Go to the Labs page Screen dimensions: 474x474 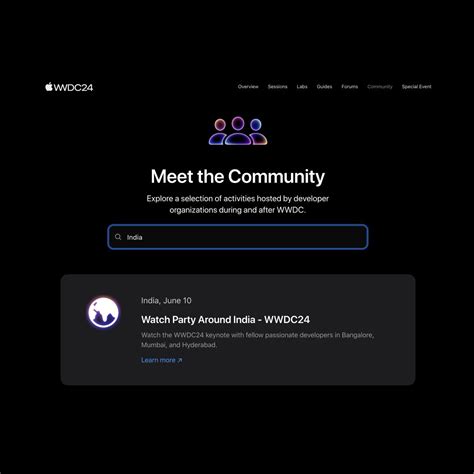click(302, 87)
